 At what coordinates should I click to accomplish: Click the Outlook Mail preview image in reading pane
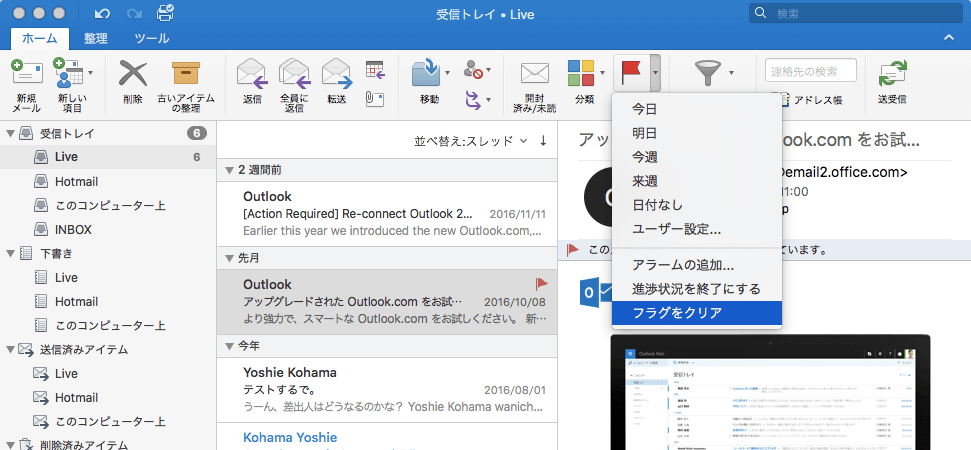tap(770, 392)
